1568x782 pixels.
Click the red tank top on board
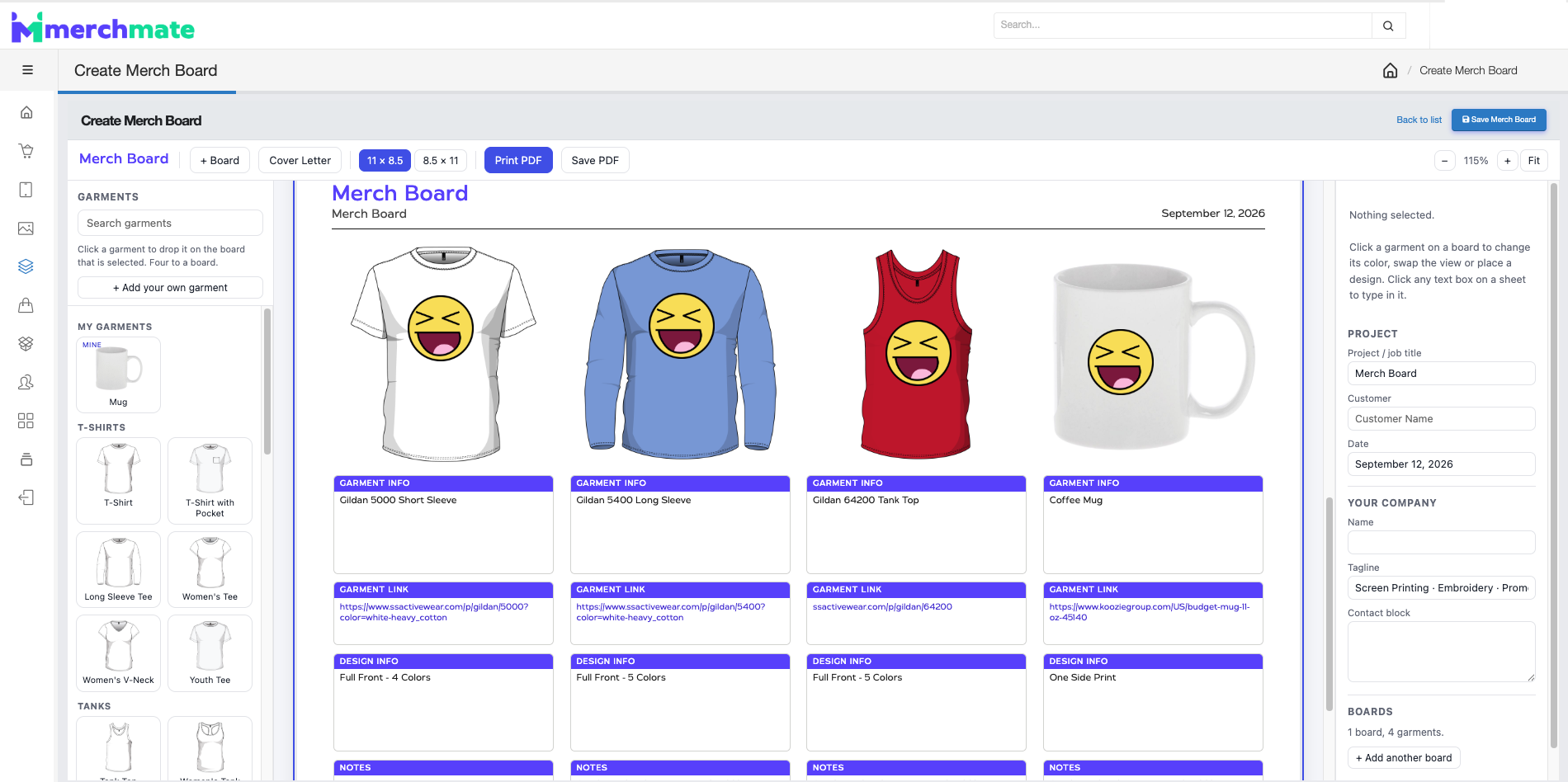pos(918,353)
